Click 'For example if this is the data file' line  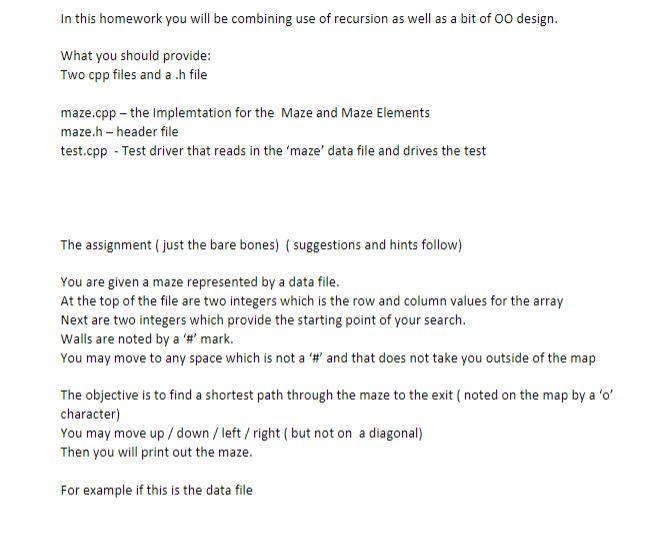coord(156,490)
